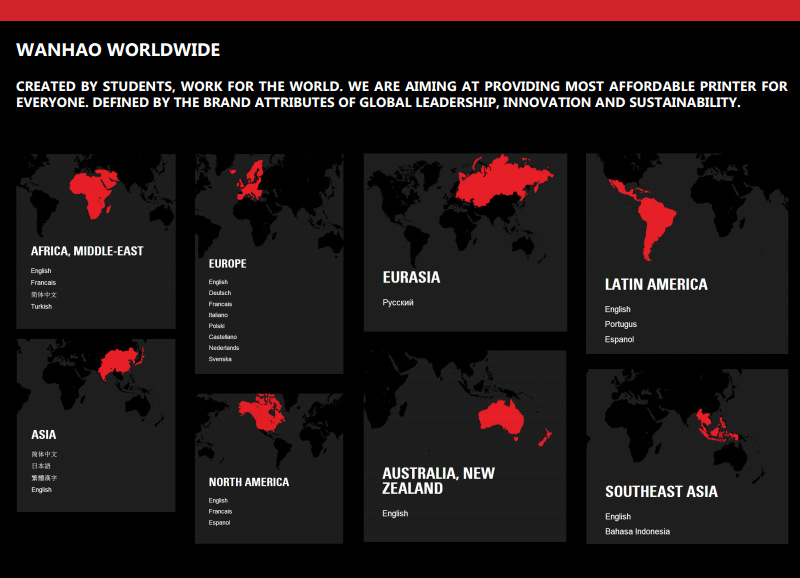Select Espanol under Latin America

619,339
